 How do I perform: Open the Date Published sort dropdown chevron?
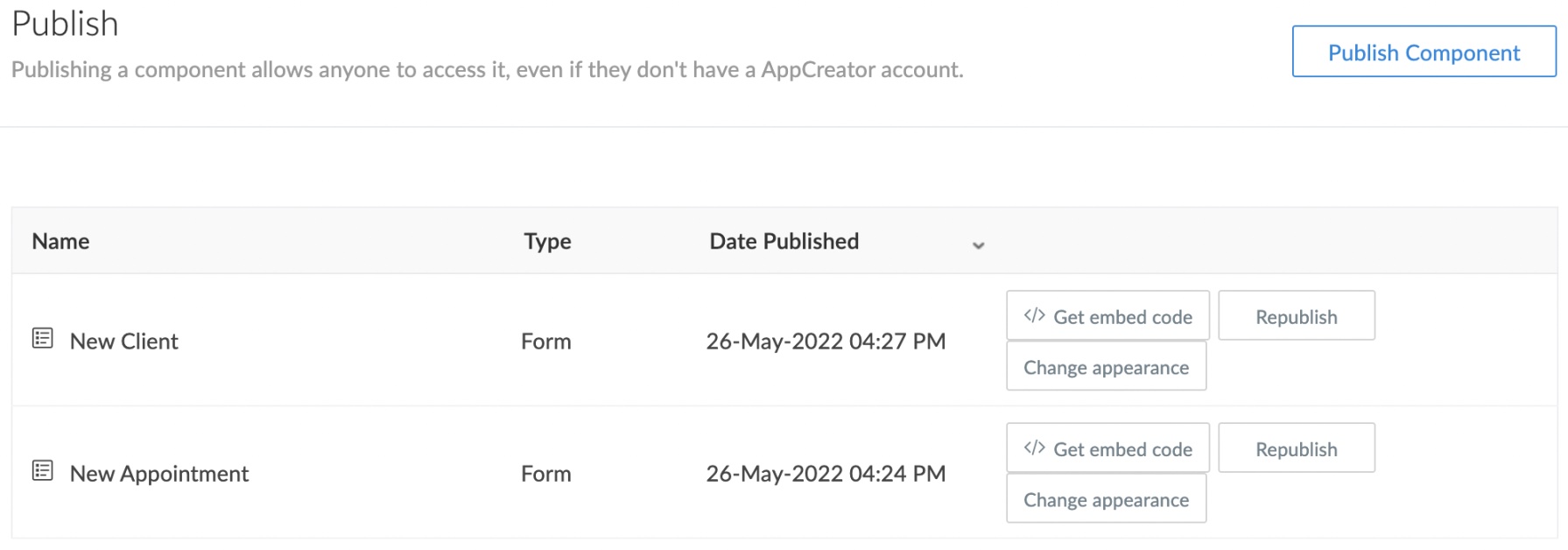[x=978, y=245]
